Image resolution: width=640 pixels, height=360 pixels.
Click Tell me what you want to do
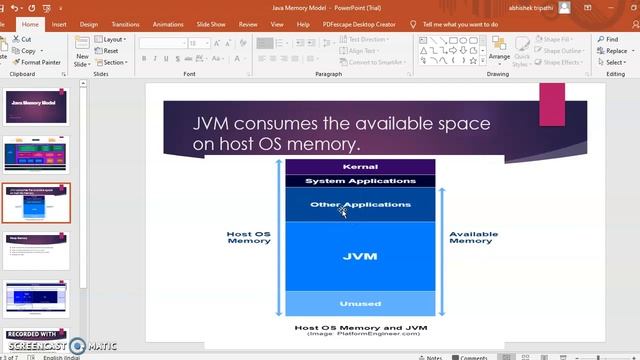(460, 24)
